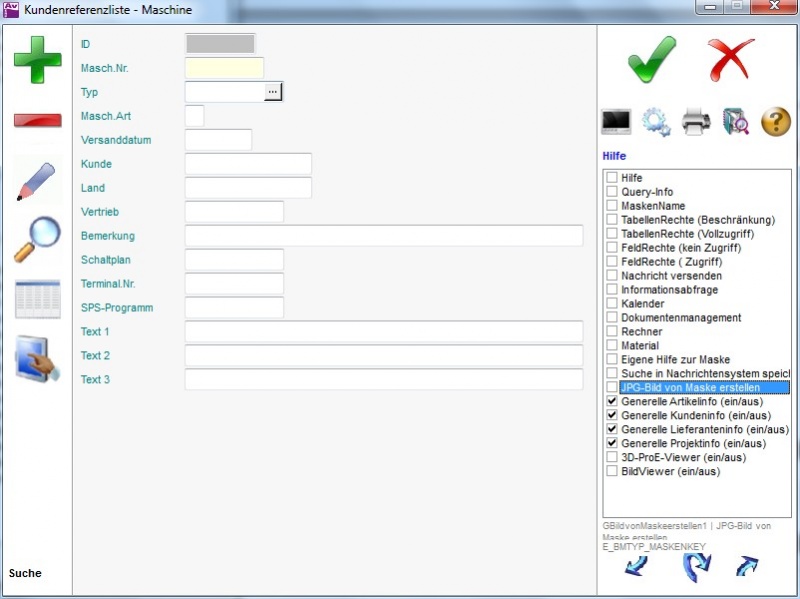Uncheck Generelle Artikelinfo (ein/aus)

[x=611, y=401]
